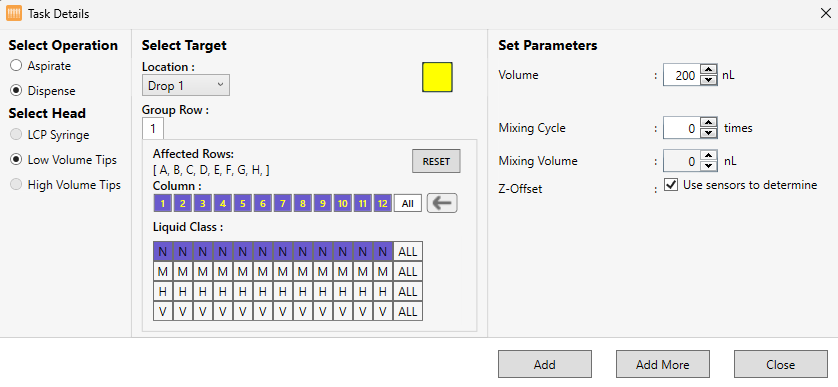
Task: Increase Mixing Cycle with the up arrow
Action: coord(708,123)
